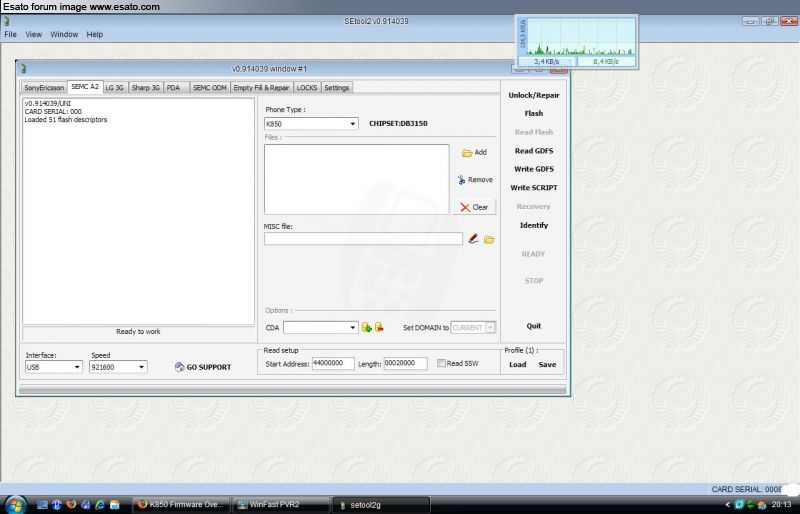
Task: Click the MISC file text field
Action: [363, 238]
